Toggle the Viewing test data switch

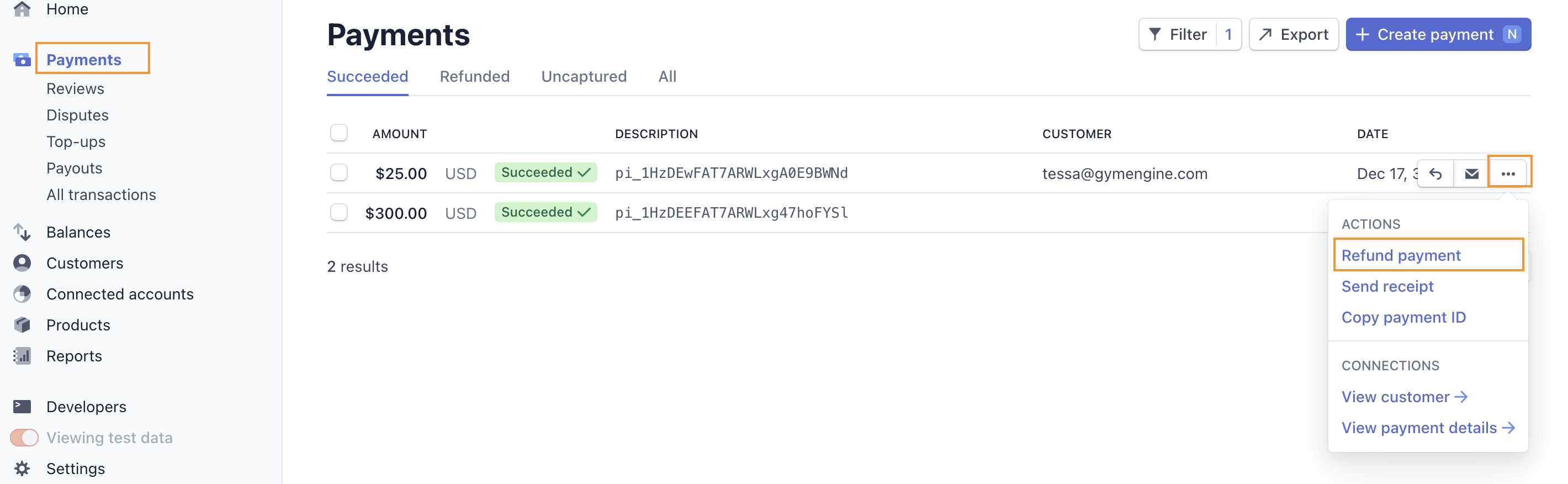[x=24, y=438]
